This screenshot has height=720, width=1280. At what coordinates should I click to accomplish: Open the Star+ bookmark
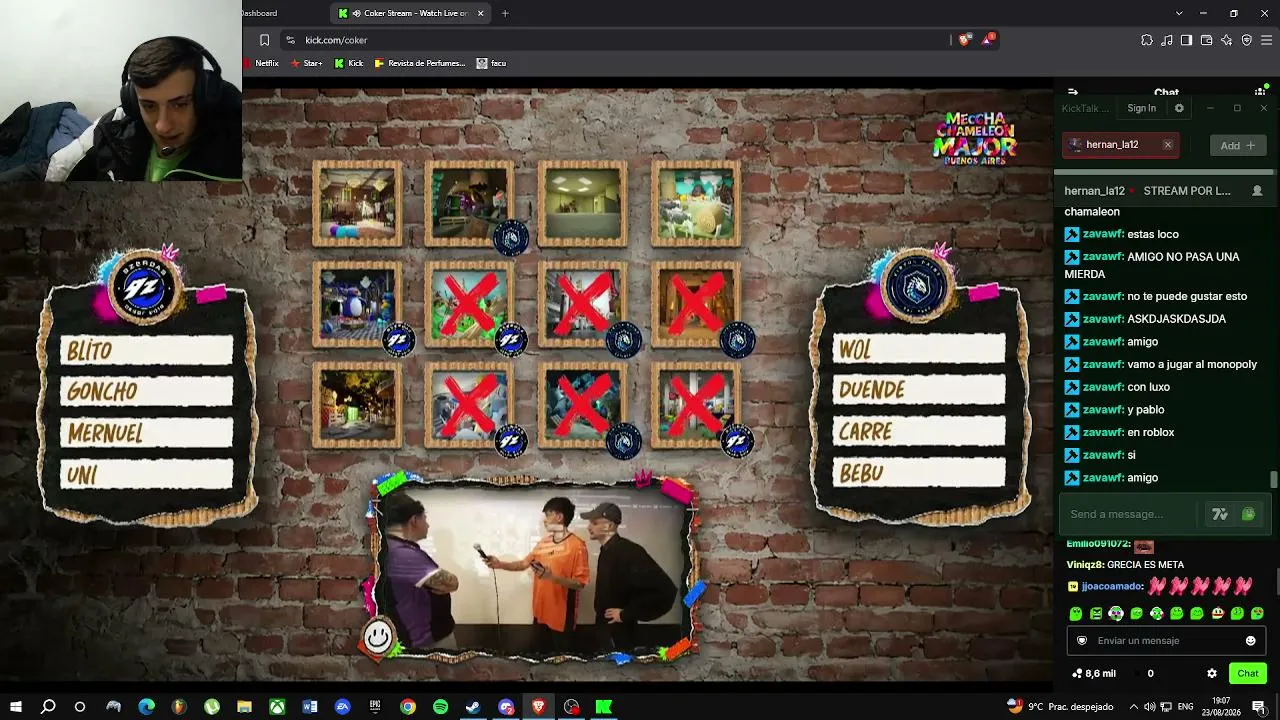click(306, 63)
